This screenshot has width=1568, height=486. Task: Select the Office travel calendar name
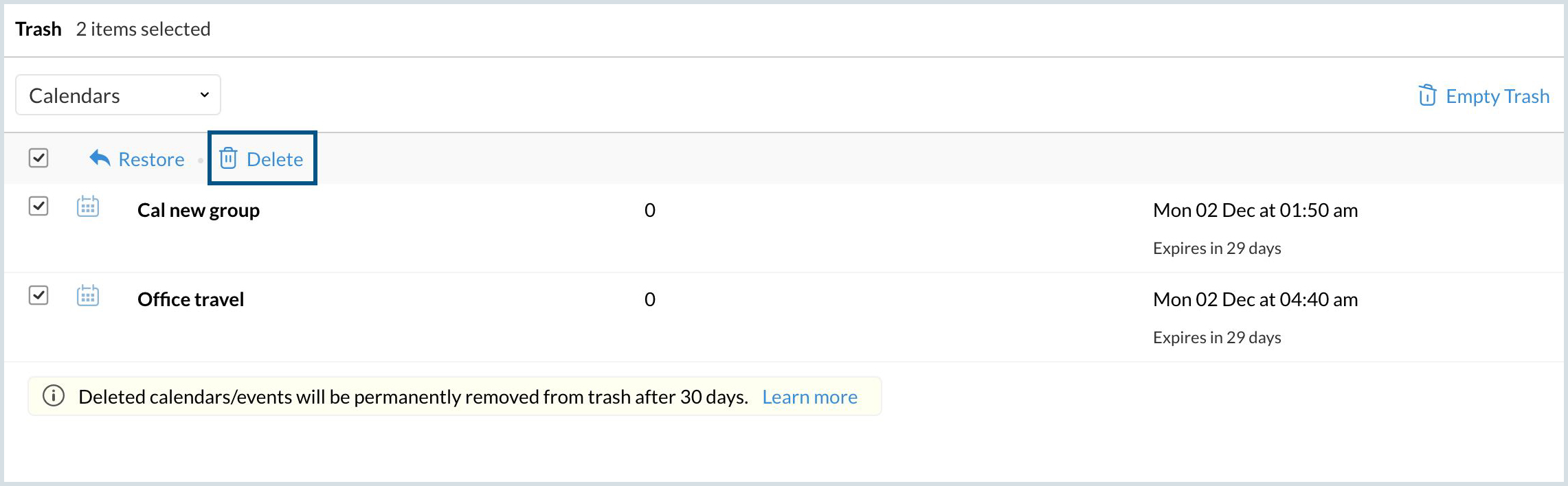coord(190,299)
